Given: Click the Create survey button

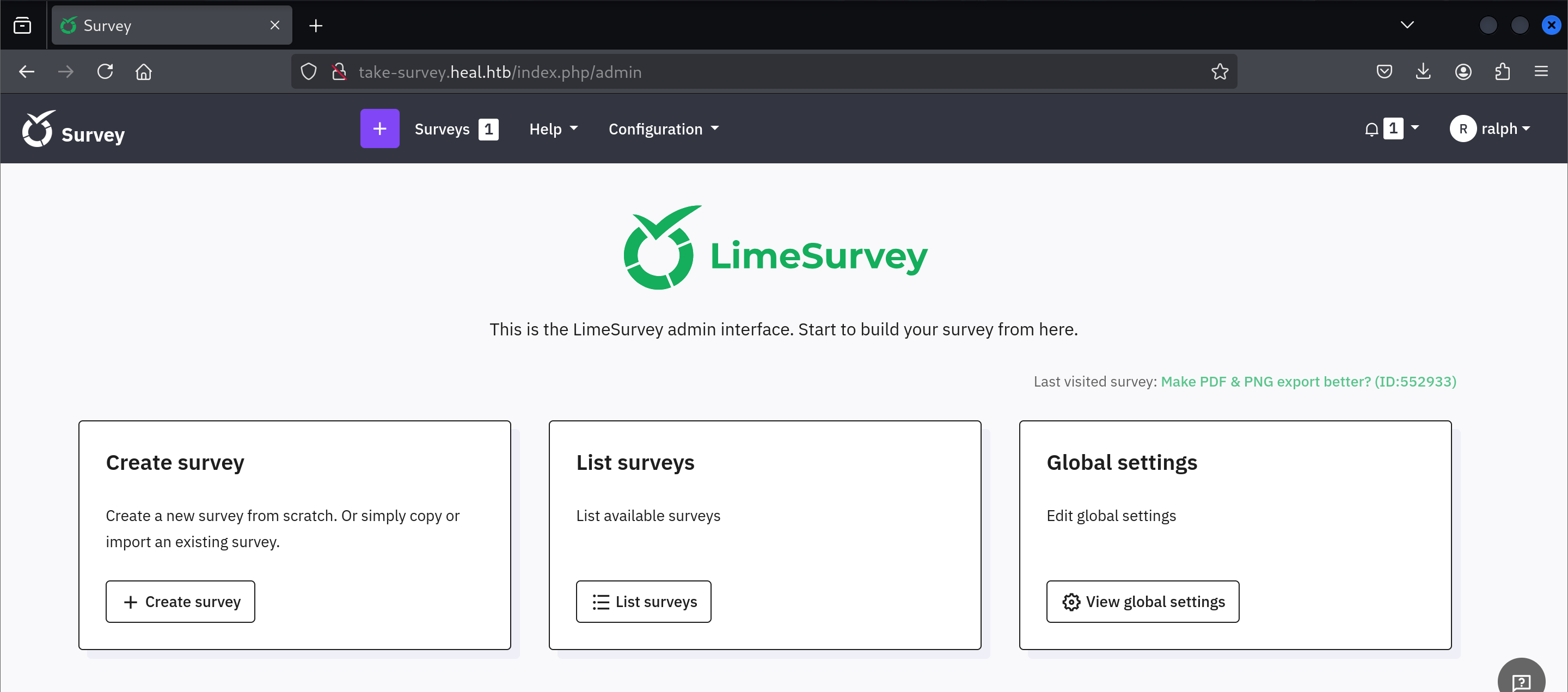Looking at the screenshot, I should pos(180,601).
